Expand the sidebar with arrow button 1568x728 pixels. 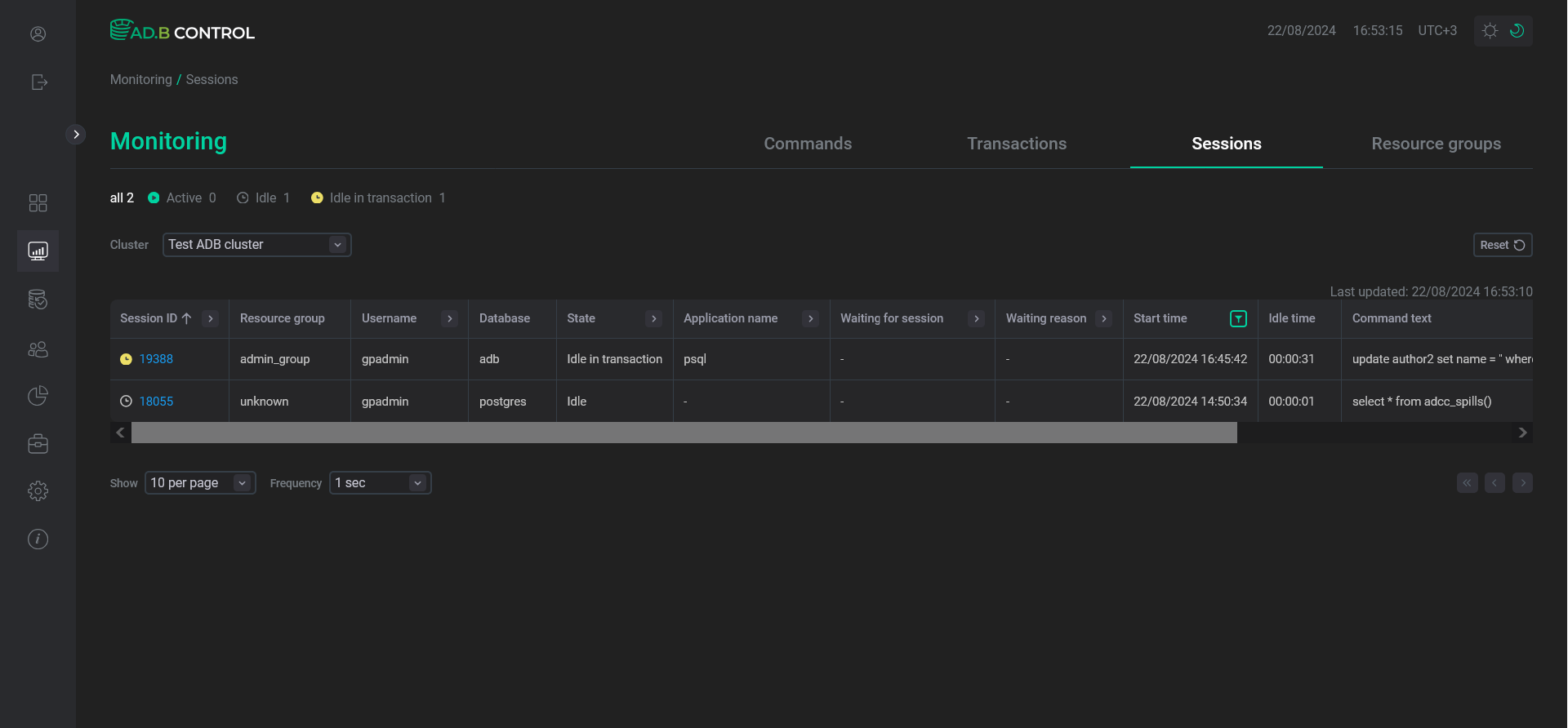point(76,134)
